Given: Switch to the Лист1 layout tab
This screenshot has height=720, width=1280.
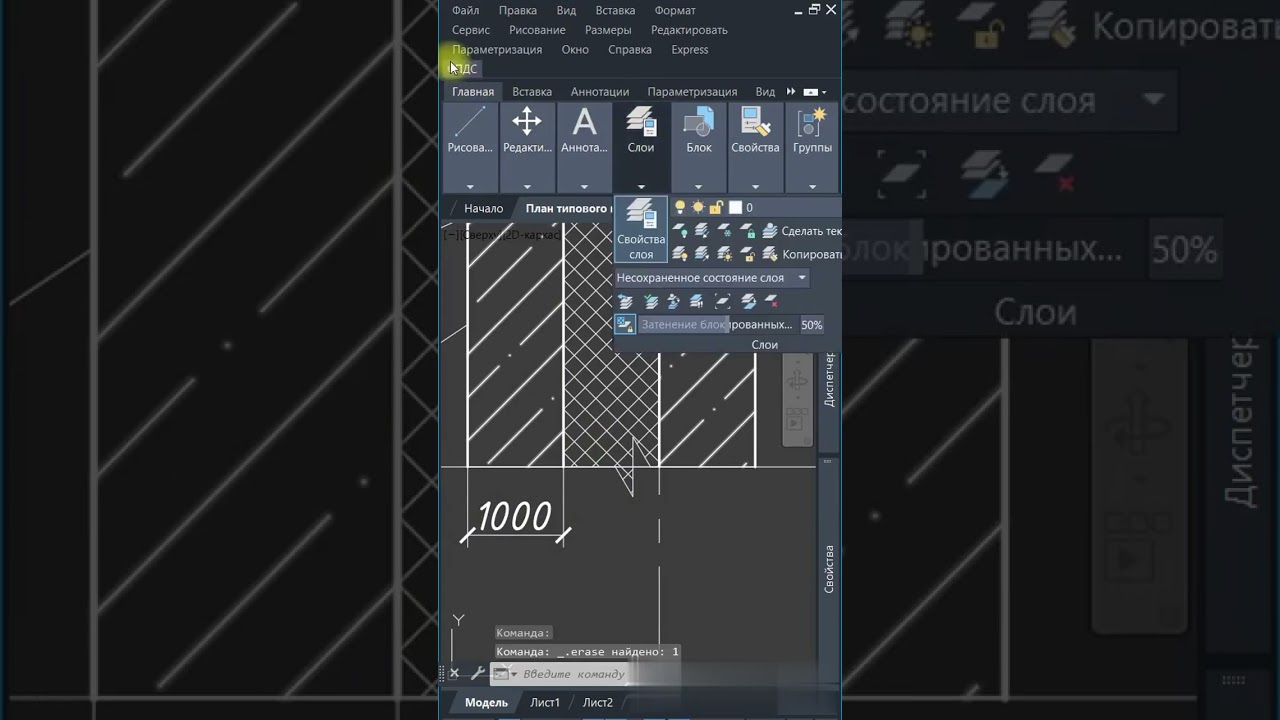Looking at the screenshot, I should [x=545, y=702].
